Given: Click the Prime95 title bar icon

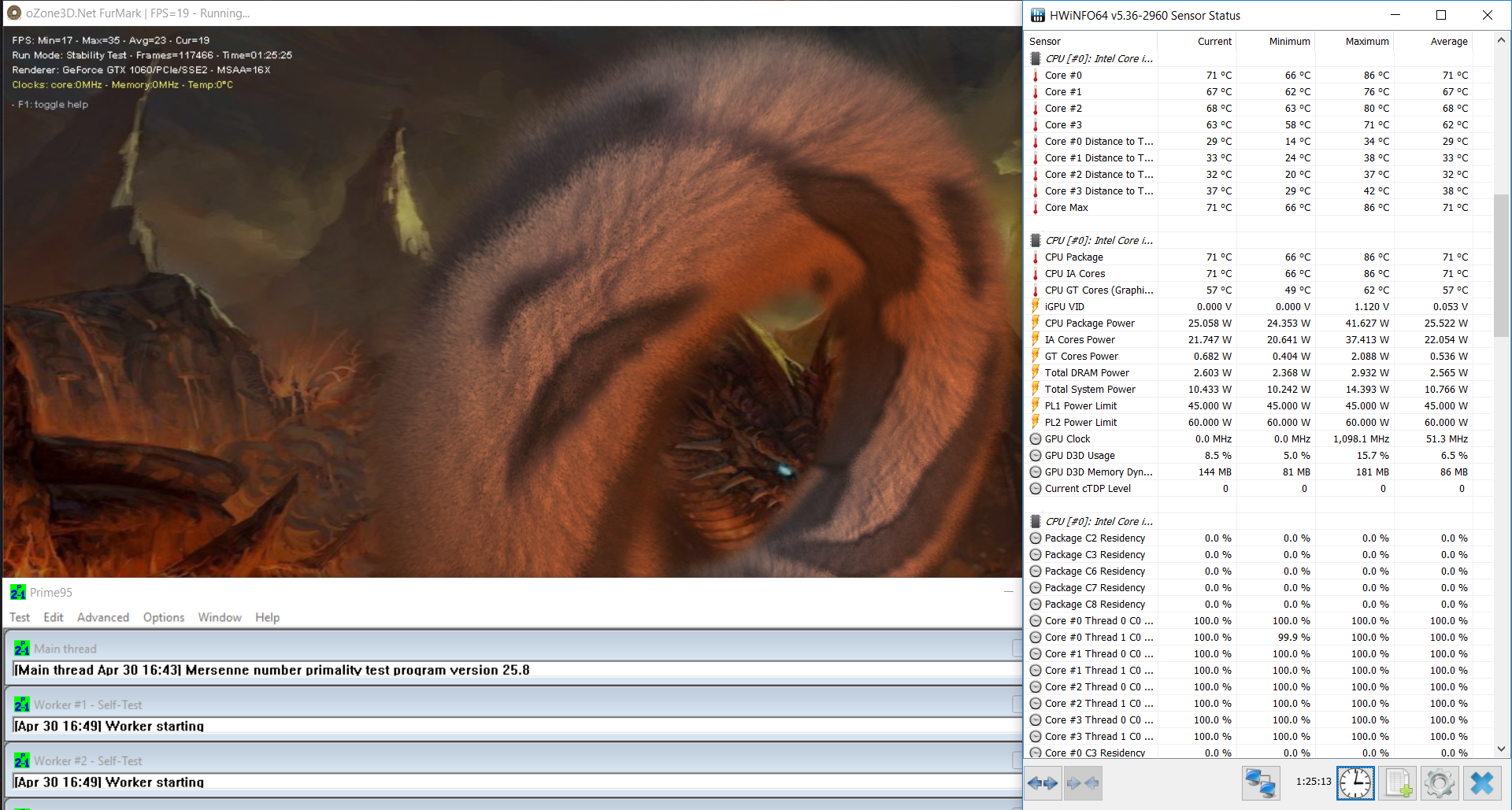Looking at the screenshot, I should [18, 592].
